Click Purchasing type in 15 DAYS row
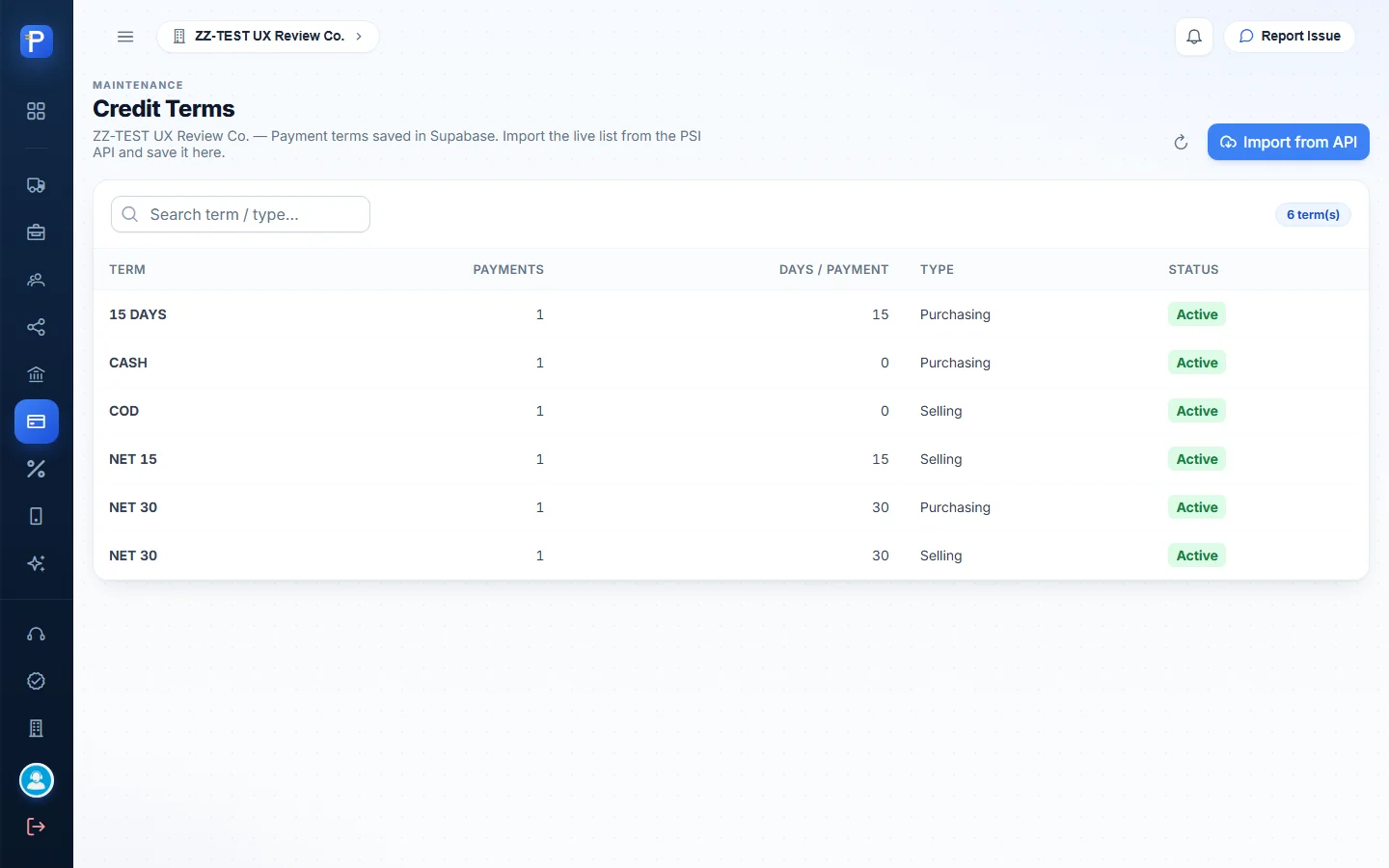 [x=955, y=314]
